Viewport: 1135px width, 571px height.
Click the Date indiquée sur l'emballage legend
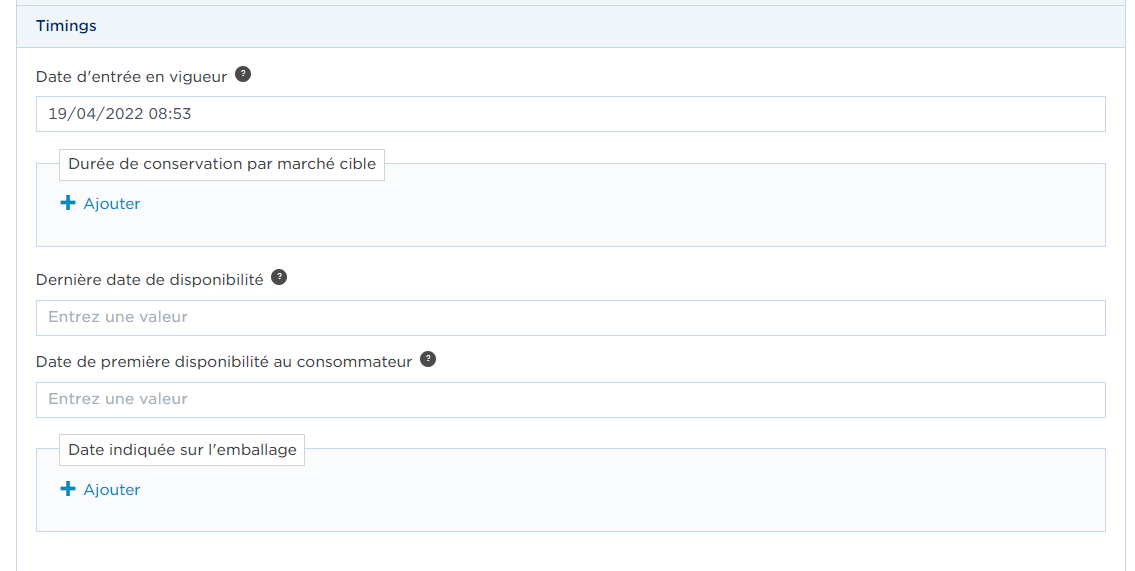coord(182,450)
